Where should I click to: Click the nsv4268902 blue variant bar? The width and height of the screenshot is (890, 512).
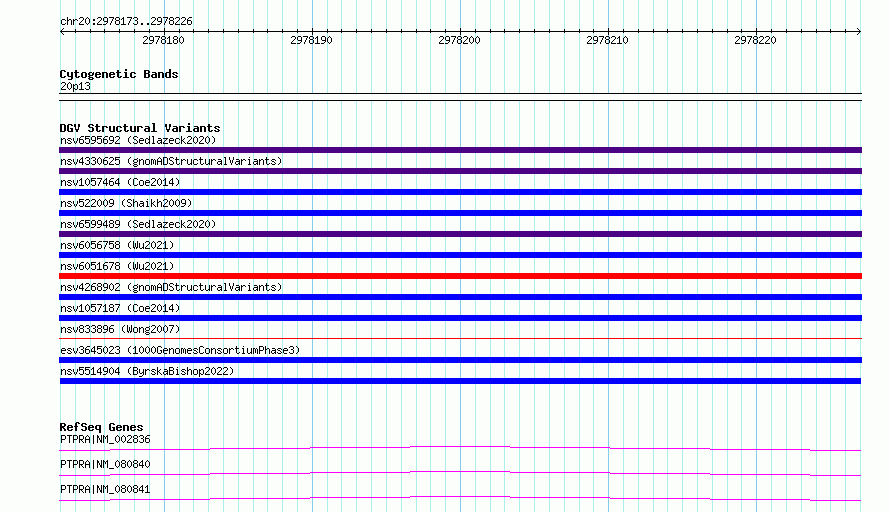[x=460, y=297]
